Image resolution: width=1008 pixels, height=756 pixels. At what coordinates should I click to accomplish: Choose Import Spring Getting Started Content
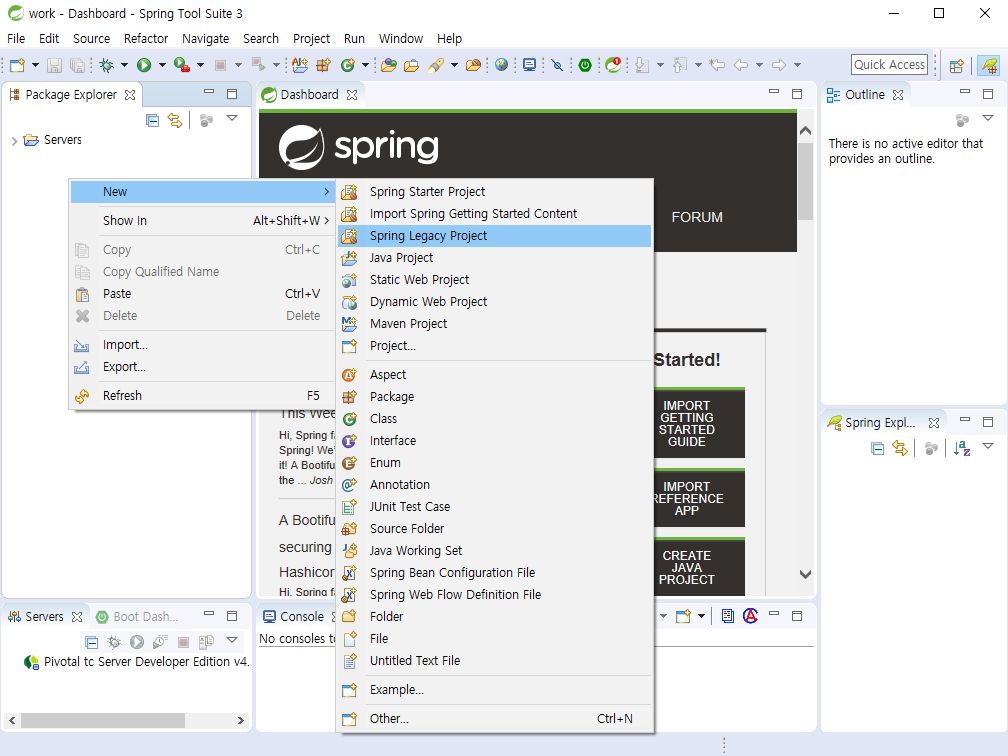coord(494,213)
